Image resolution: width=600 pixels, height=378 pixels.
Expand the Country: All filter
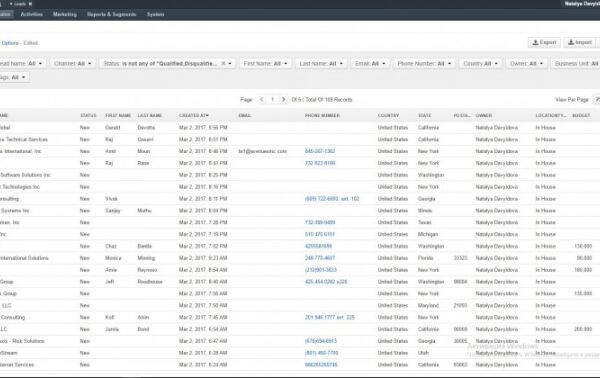pyautogui.click(x=480, y=64)
